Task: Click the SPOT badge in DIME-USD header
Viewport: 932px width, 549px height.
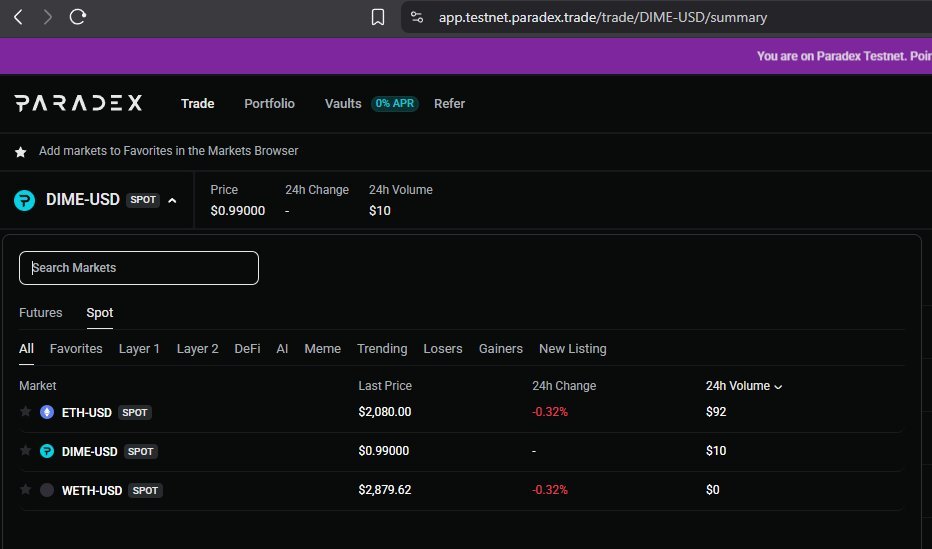Action: click(143, 200)
